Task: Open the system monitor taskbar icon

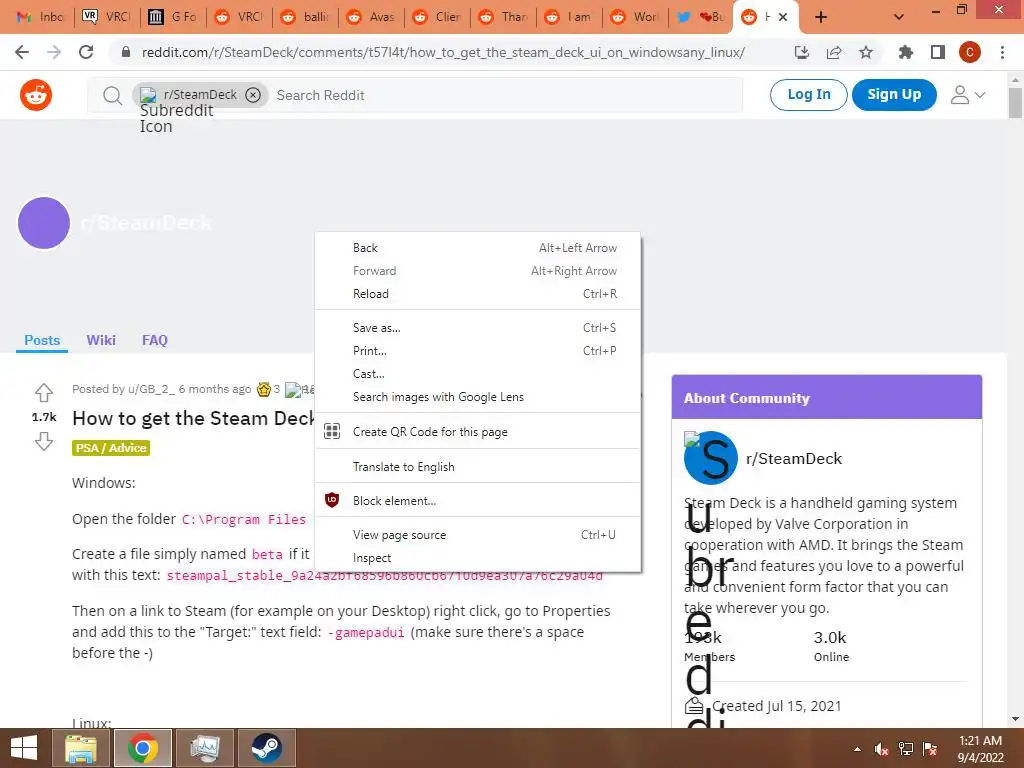Action: (205, 748)
